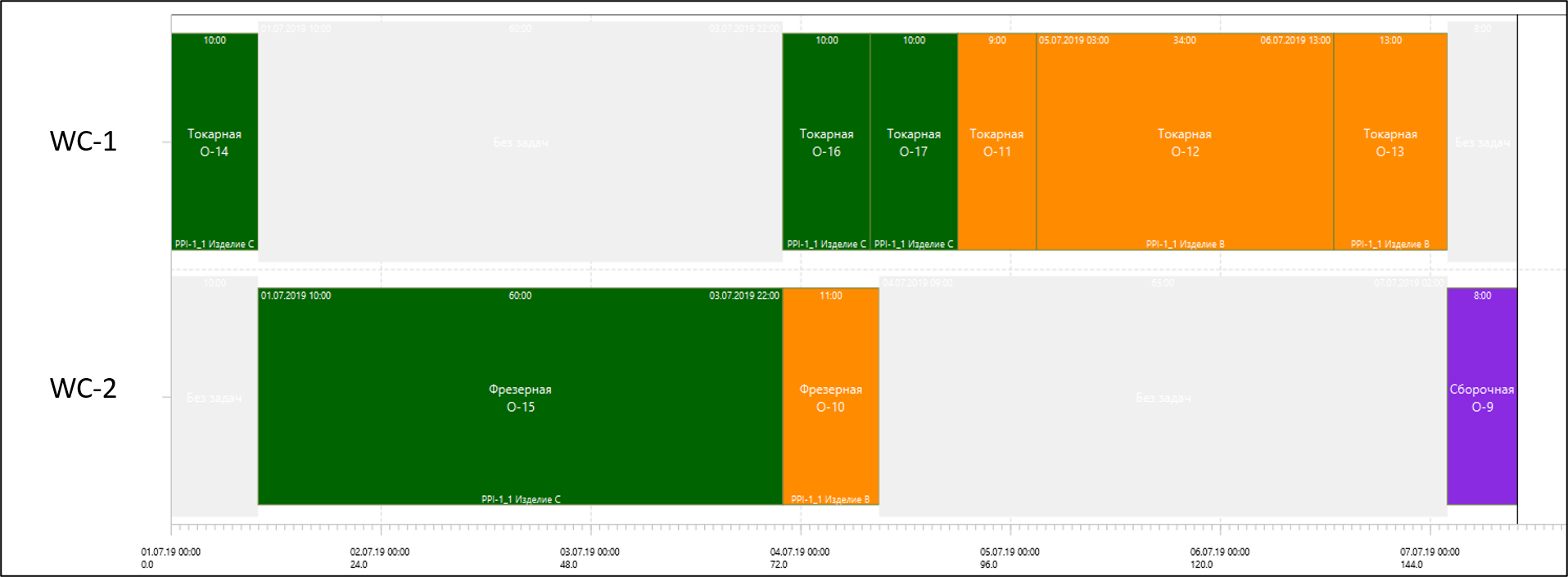1568x577 pixels.
Task: Select the large Токарная O-12 block
Action: click(1185, 142)
